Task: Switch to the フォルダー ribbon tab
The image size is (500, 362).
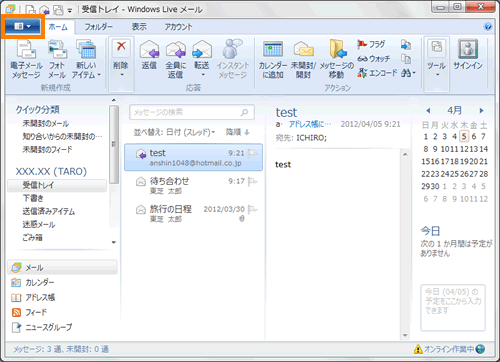Action: pyautogui.click(x=98, y=27)
